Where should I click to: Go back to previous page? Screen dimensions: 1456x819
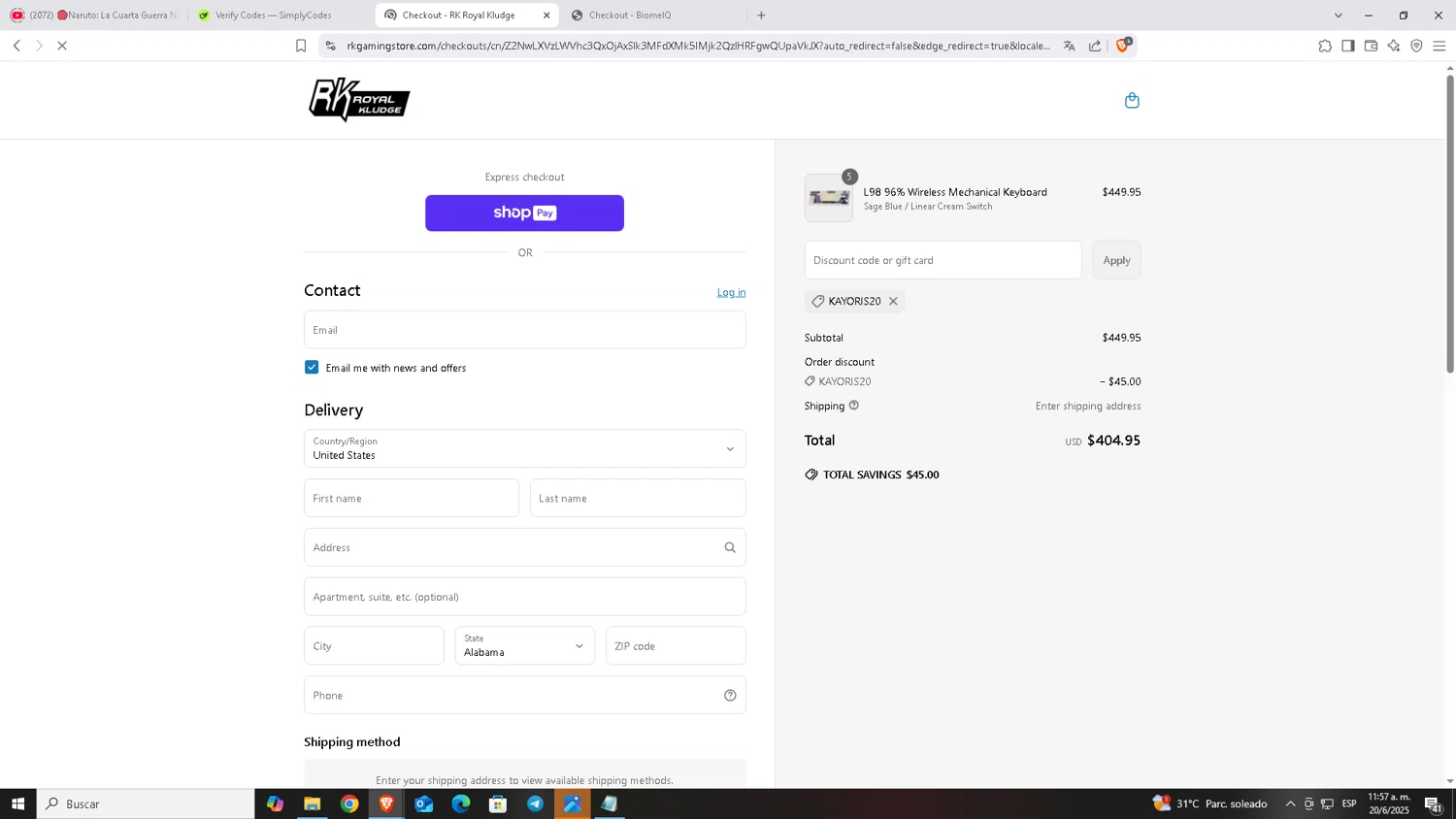click(17, 46)
